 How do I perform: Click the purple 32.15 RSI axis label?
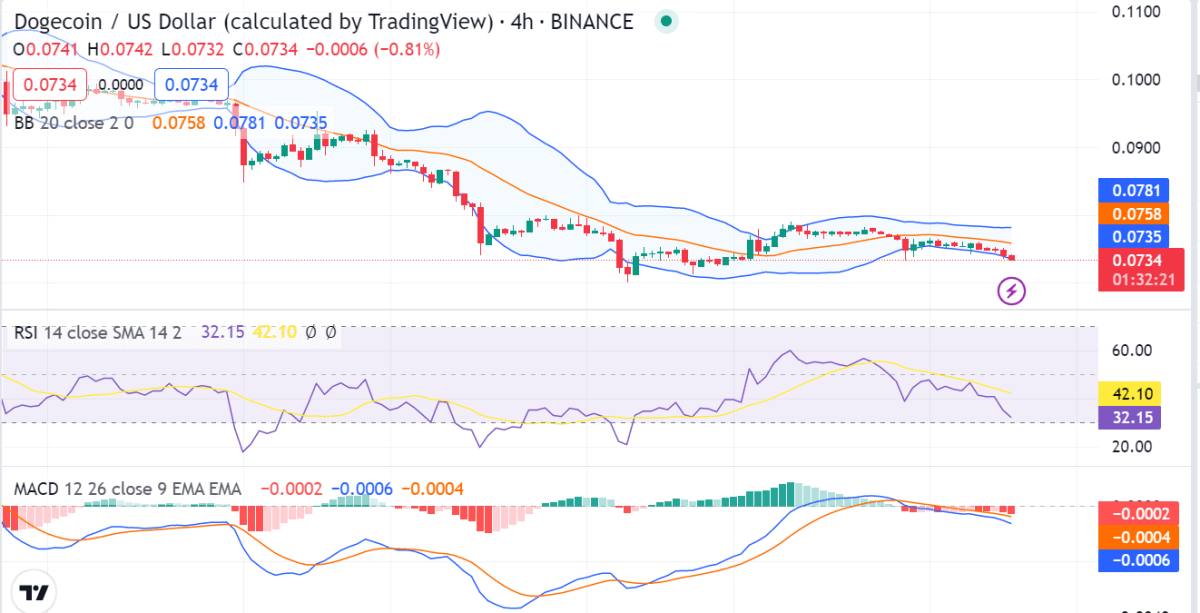click(1128, 418)
